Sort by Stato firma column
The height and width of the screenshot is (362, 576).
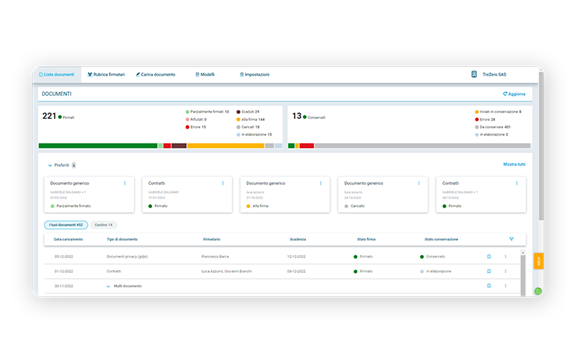pyautogui.click(x=366, y=239)
